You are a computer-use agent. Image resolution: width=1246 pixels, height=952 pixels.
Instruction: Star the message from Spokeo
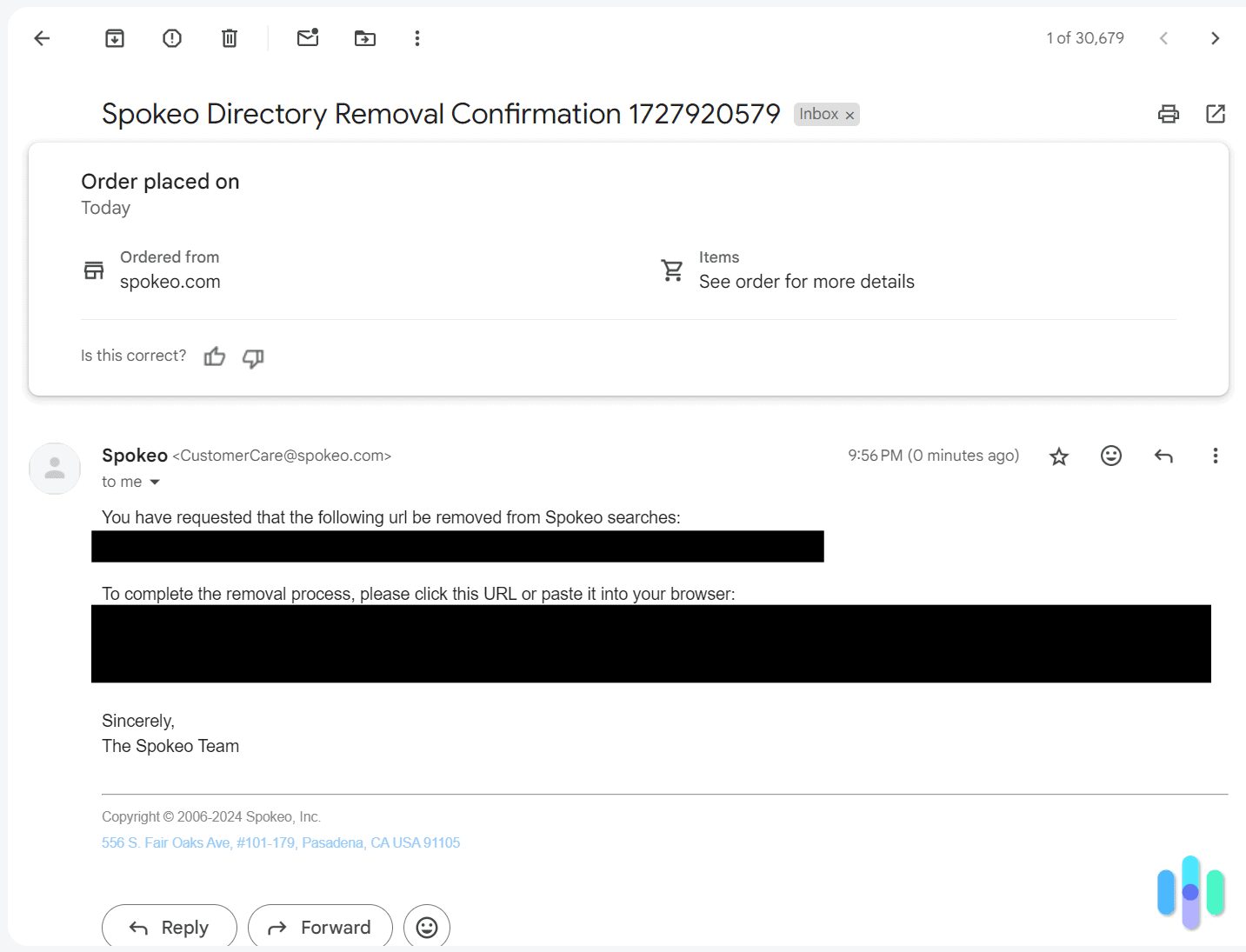(1058, 456)
